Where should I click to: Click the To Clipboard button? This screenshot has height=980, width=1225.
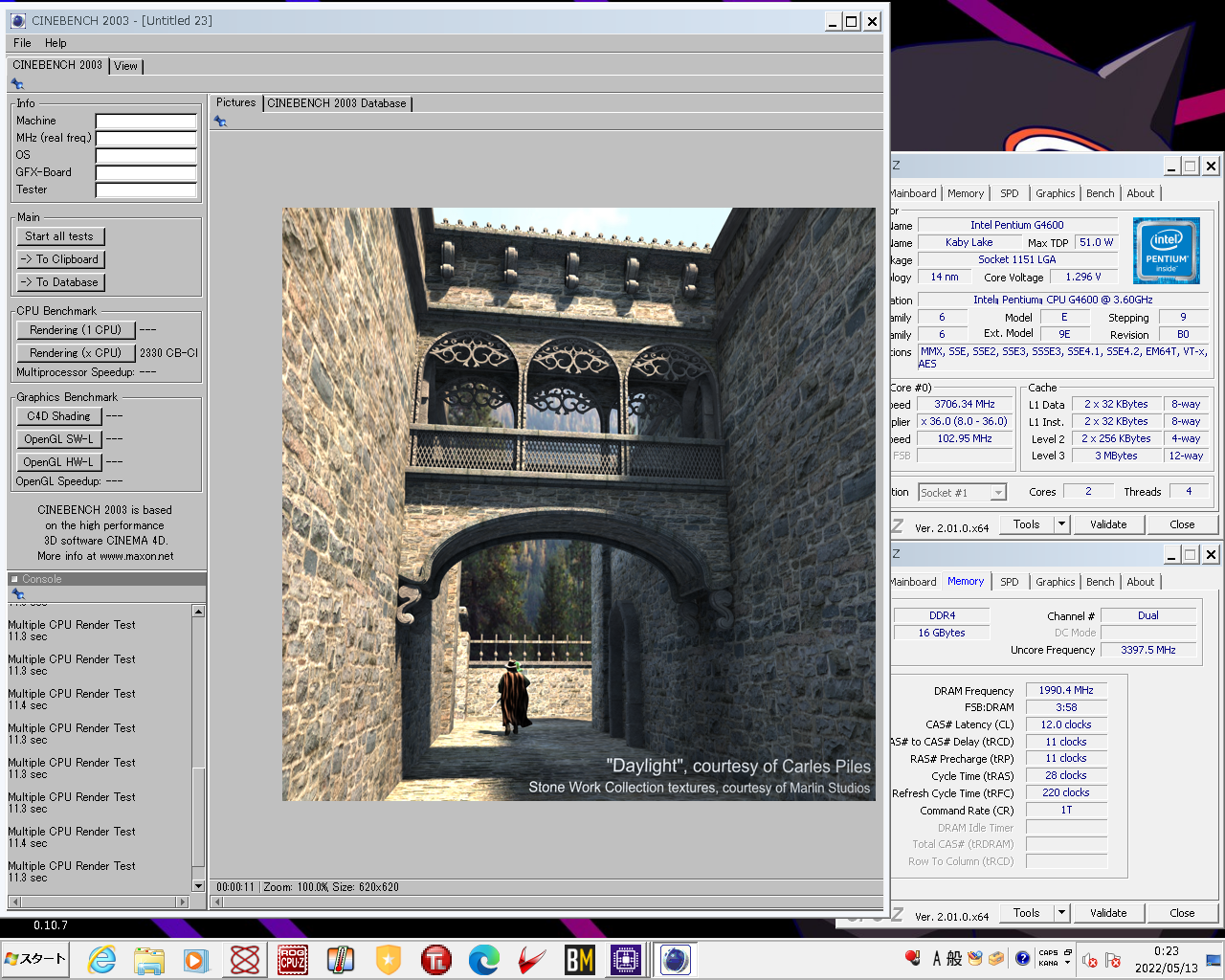pos(59,259)
